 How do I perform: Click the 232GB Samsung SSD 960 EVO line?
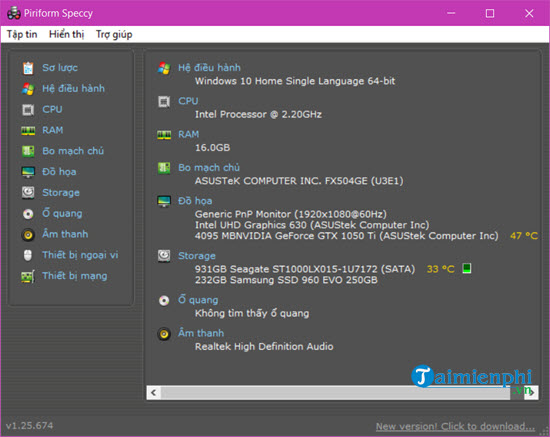coord(286,280)
